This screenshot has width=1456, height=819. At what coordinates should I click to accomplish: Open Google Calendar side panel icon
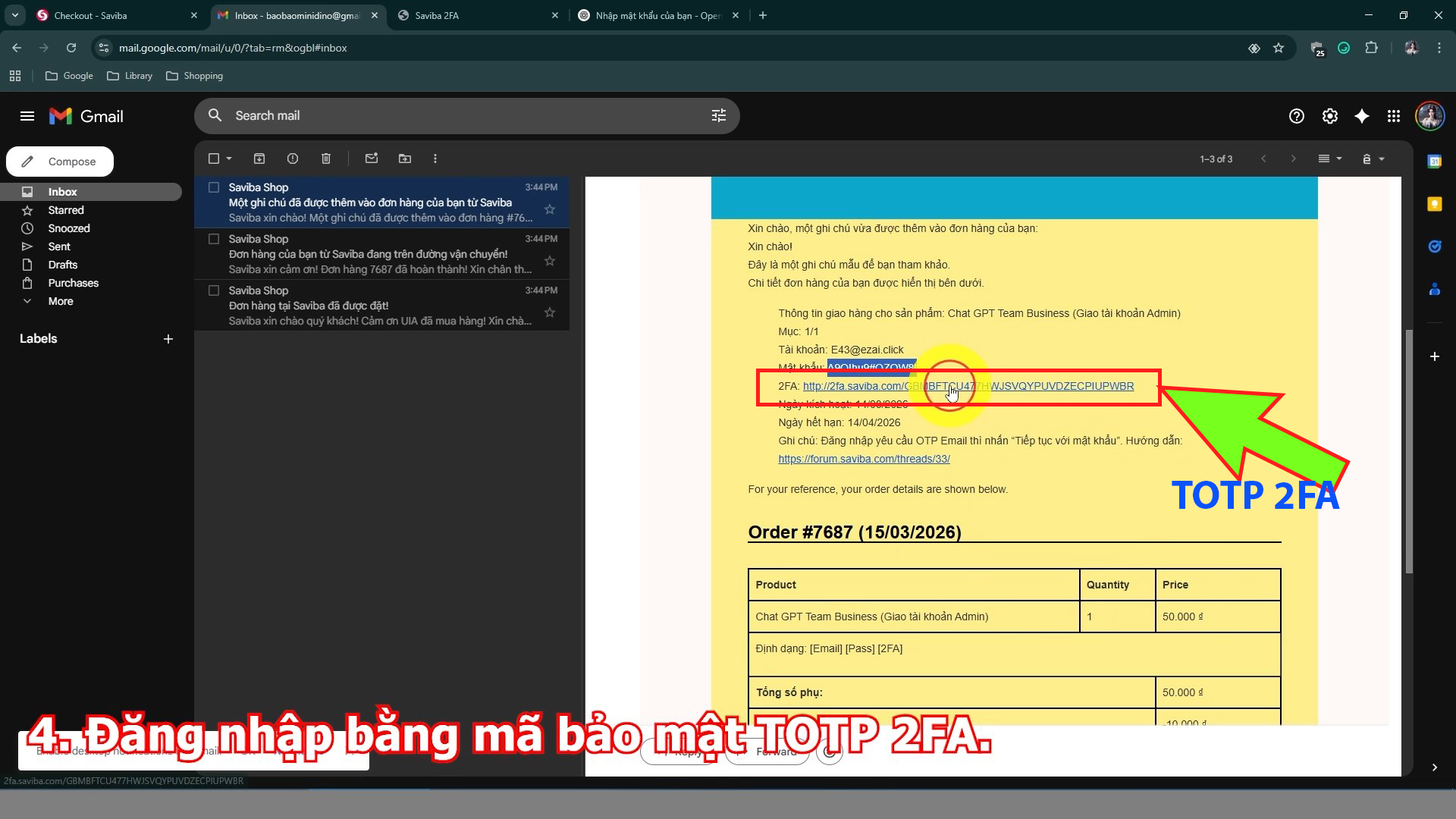point(1435,162)
